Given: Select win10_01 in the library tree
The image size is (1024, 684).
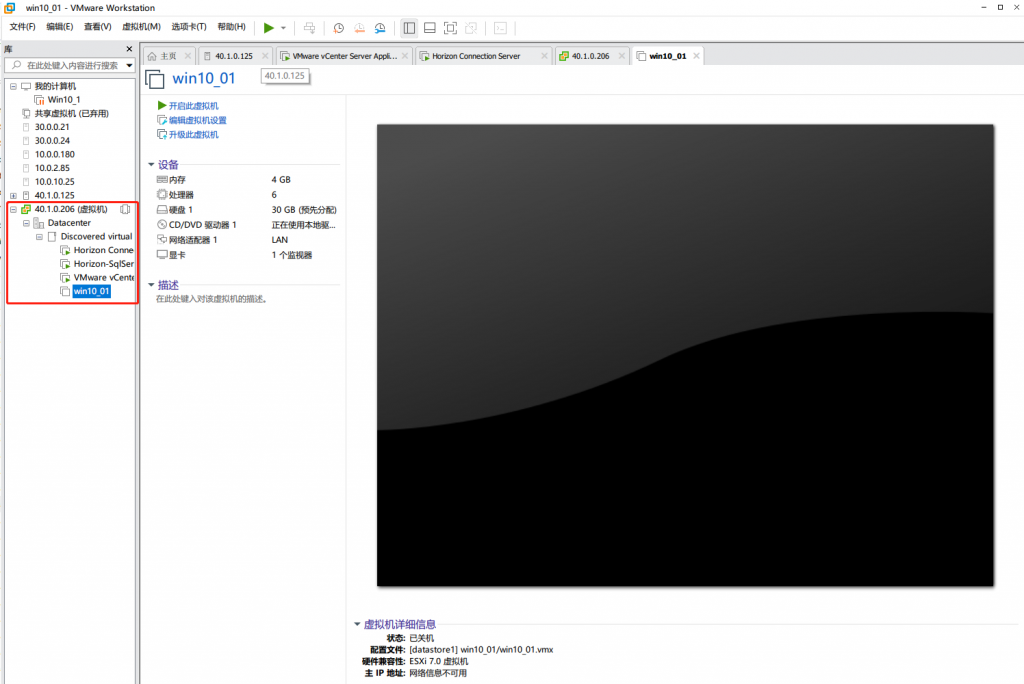Looking at the screenshot, I should (x=91, y=291).
